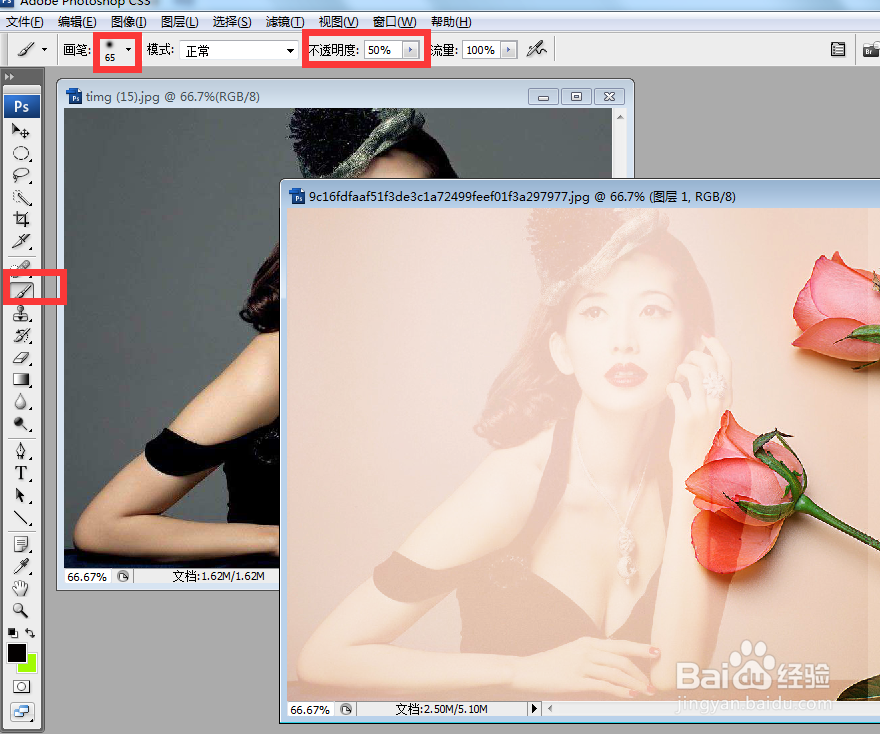Select the Path Selection tool
The image size is (880, 734).
tap(21, 495)
